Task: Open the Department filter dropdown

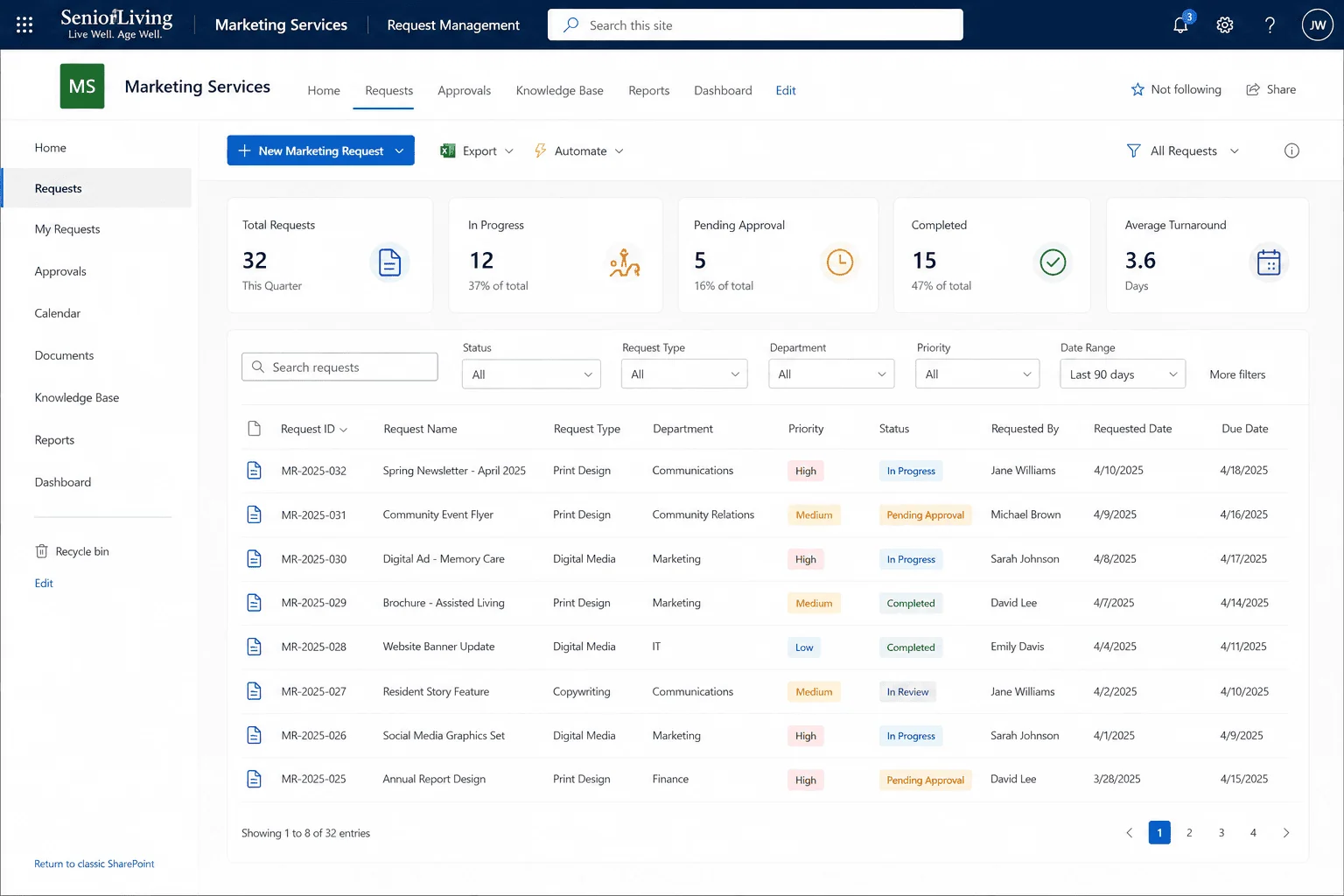Action: pyautogui.click(x=831, y=374)
